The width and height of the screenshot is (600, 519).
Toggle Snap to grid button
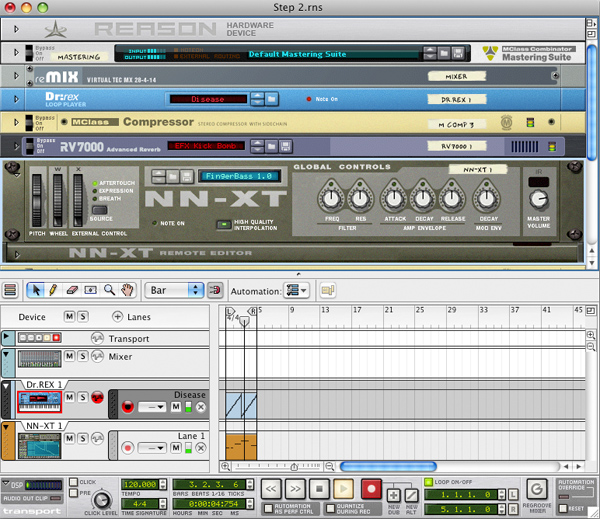pos(215,290)
